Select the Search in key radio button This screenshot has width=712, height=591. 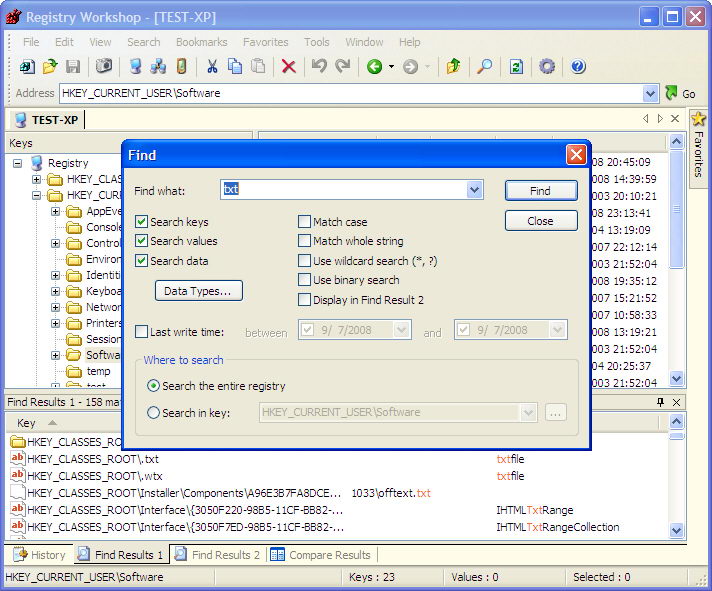coord(153,412)
